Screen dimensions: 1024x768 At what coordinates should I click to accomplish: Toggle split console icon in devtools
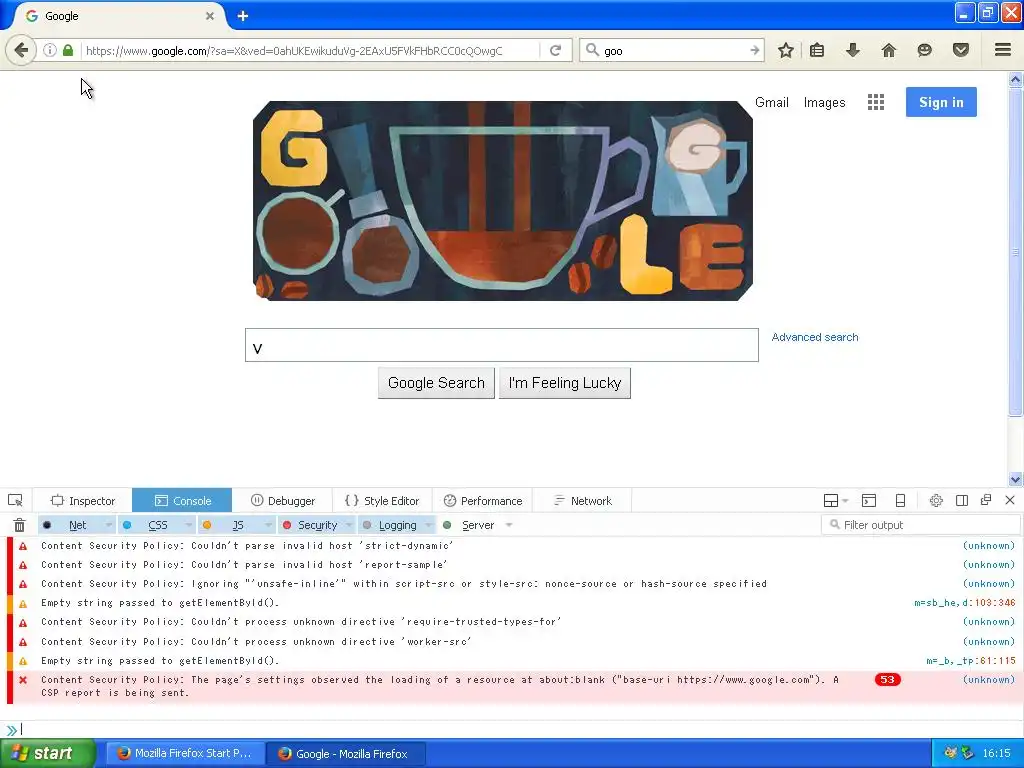869,501
